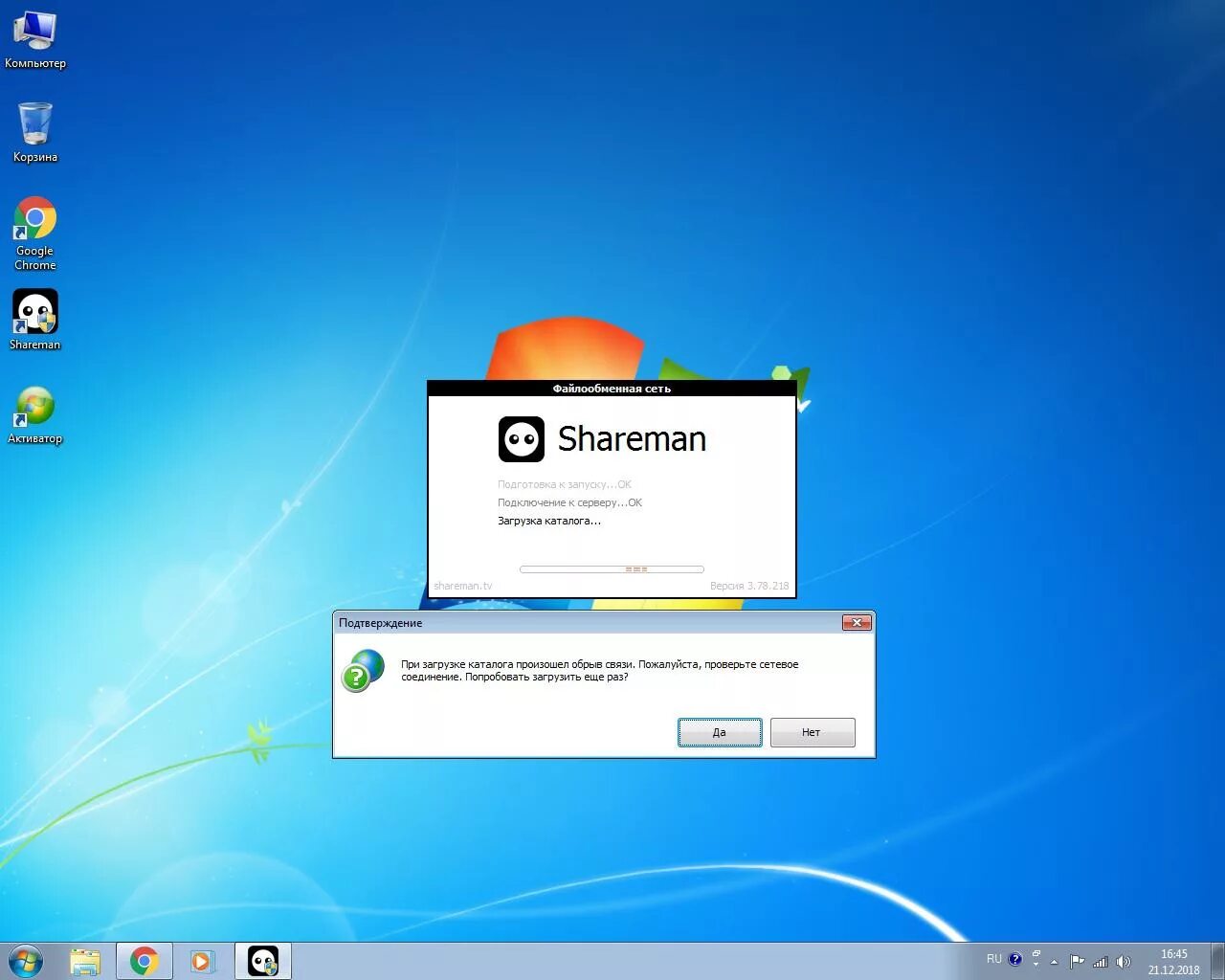Click the blue help tray icon

pyautogui.click(x=1015, y=959)
